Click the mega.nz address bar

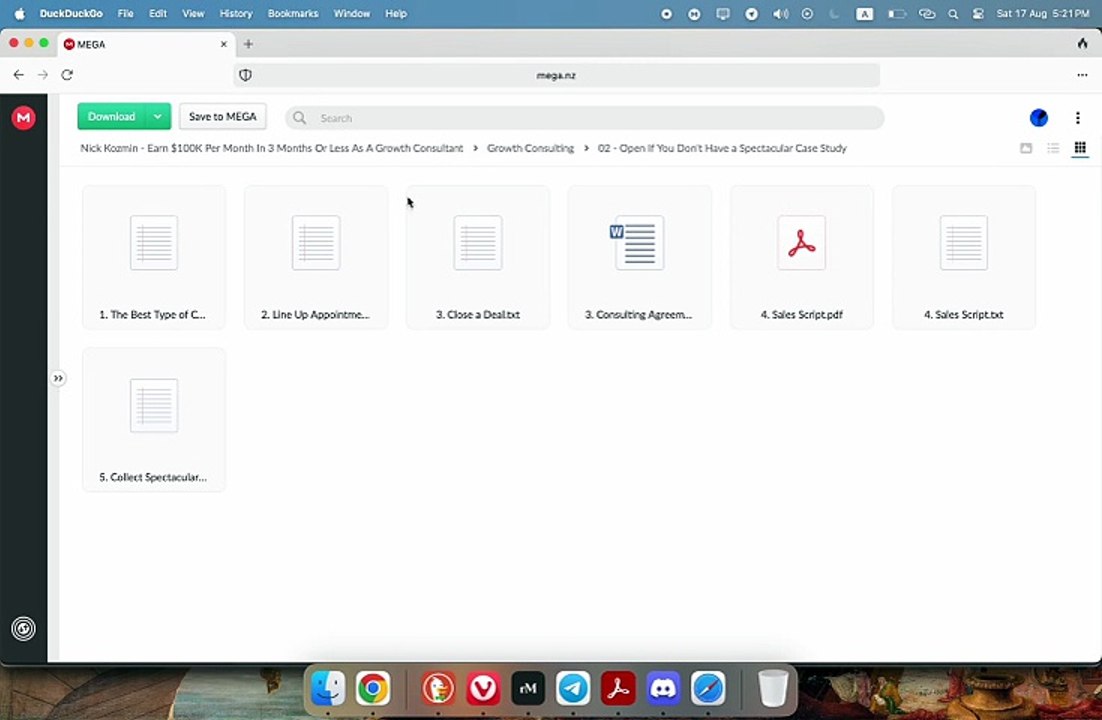click(x=557, y=75)
